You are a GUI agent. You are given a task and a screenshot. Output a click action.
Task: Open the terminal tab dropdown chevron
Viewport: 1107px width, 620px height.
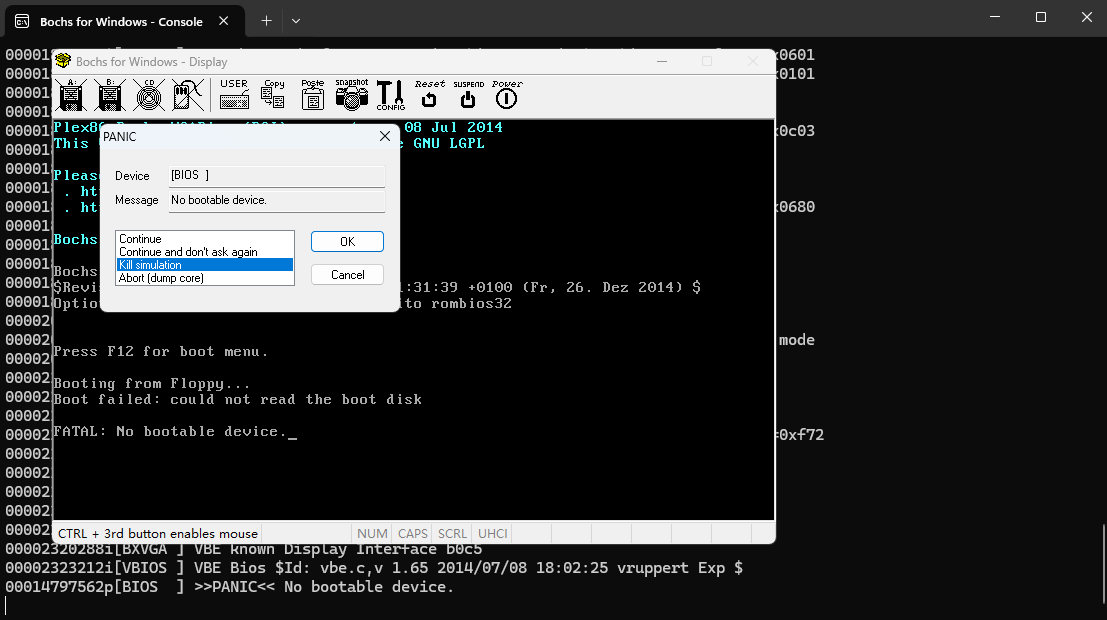tap(296, 20)
